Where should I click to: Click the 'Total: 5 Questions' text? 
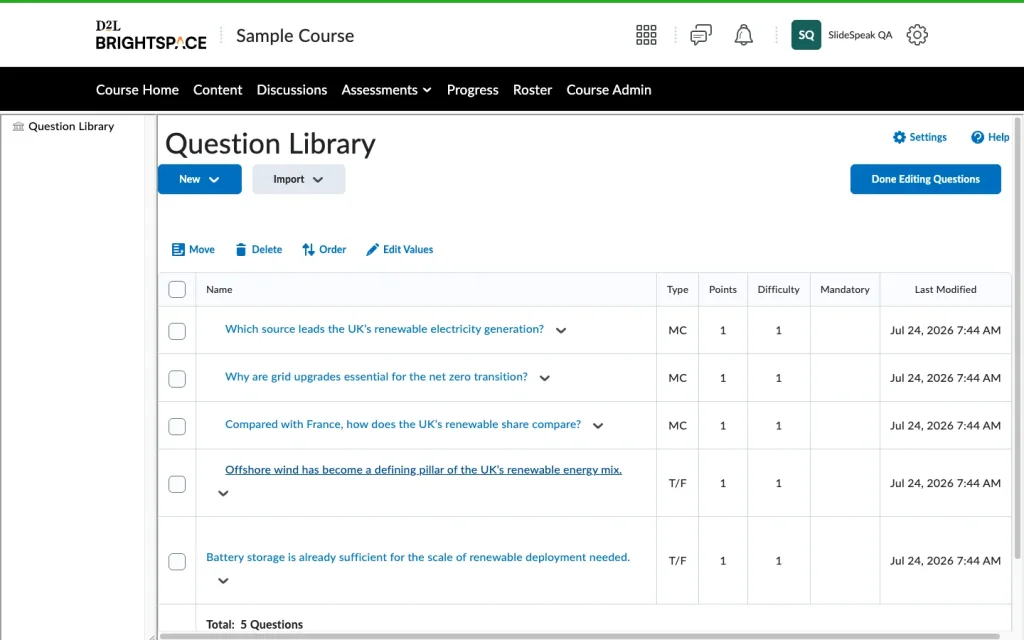point(255,624)
